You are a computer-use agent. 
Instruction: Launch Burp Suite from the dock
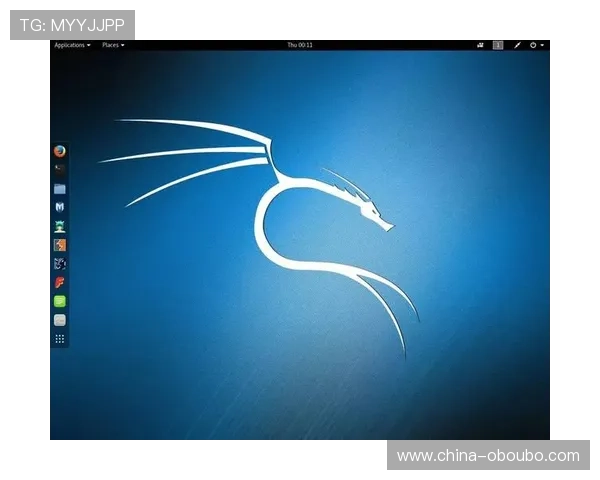pyautogui.click(x=60, y=245)
